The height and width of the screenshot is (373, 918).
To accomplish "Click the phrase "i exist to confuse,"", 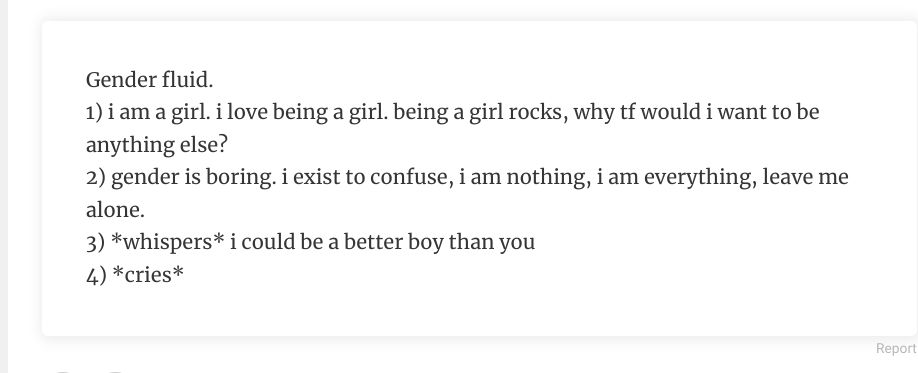I will click(x=368, y=177).
